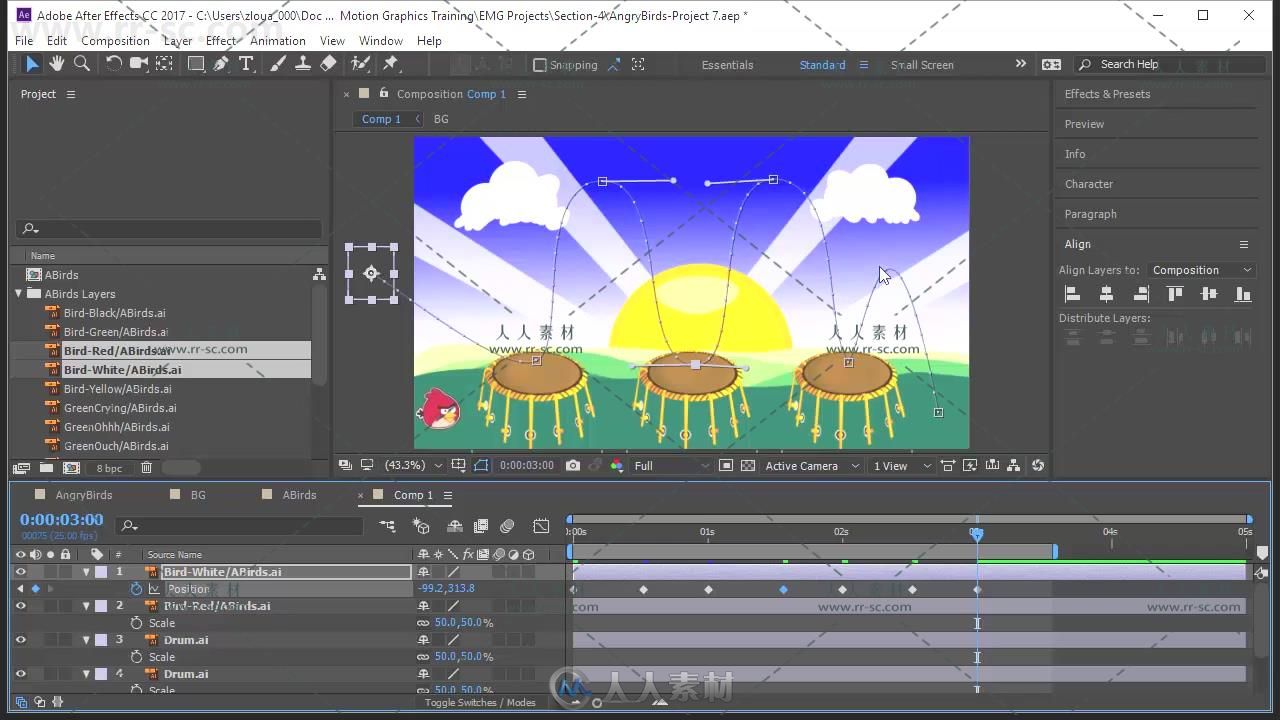Select the Unified Camera tool

tap(139, 64)
